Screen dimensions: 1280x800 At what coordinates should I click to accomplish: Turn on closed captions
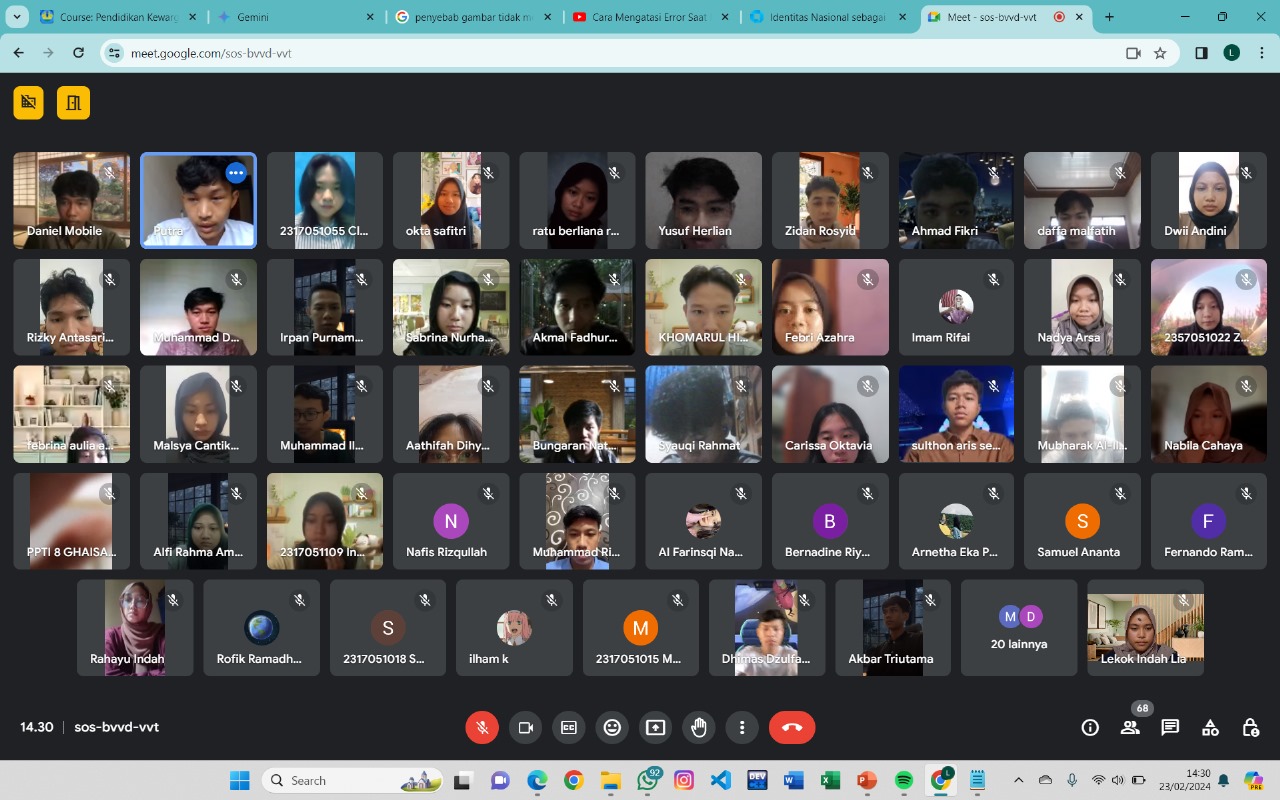(x=569, y=728)
